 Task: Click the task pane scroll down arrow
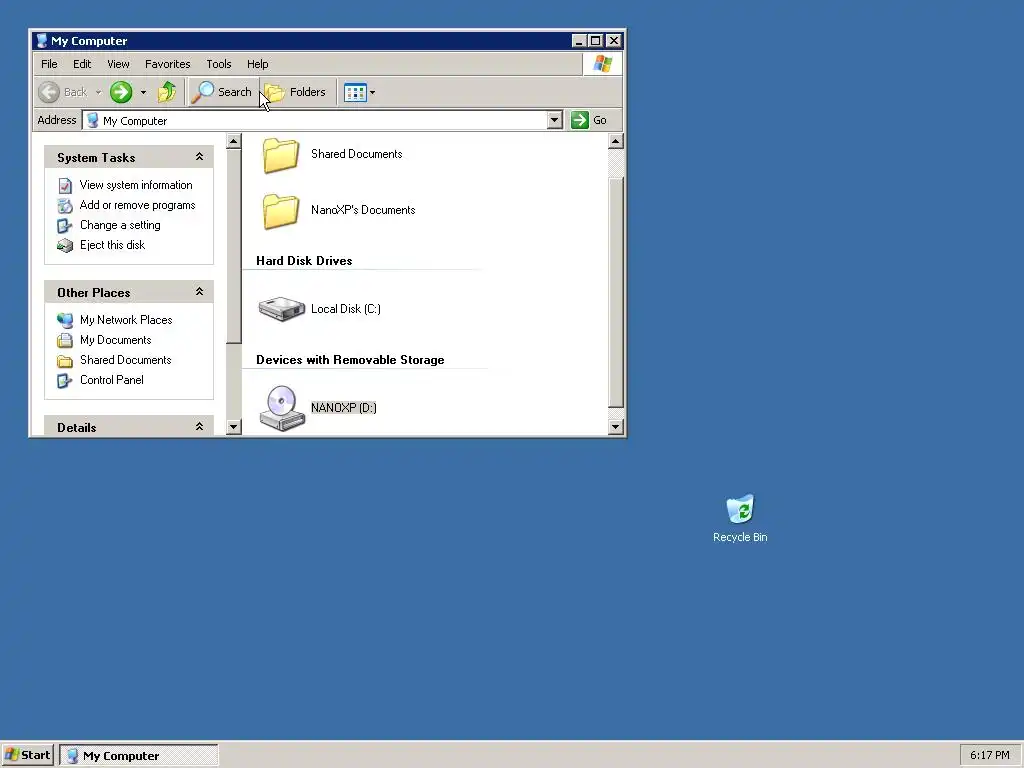click(234, 427)
